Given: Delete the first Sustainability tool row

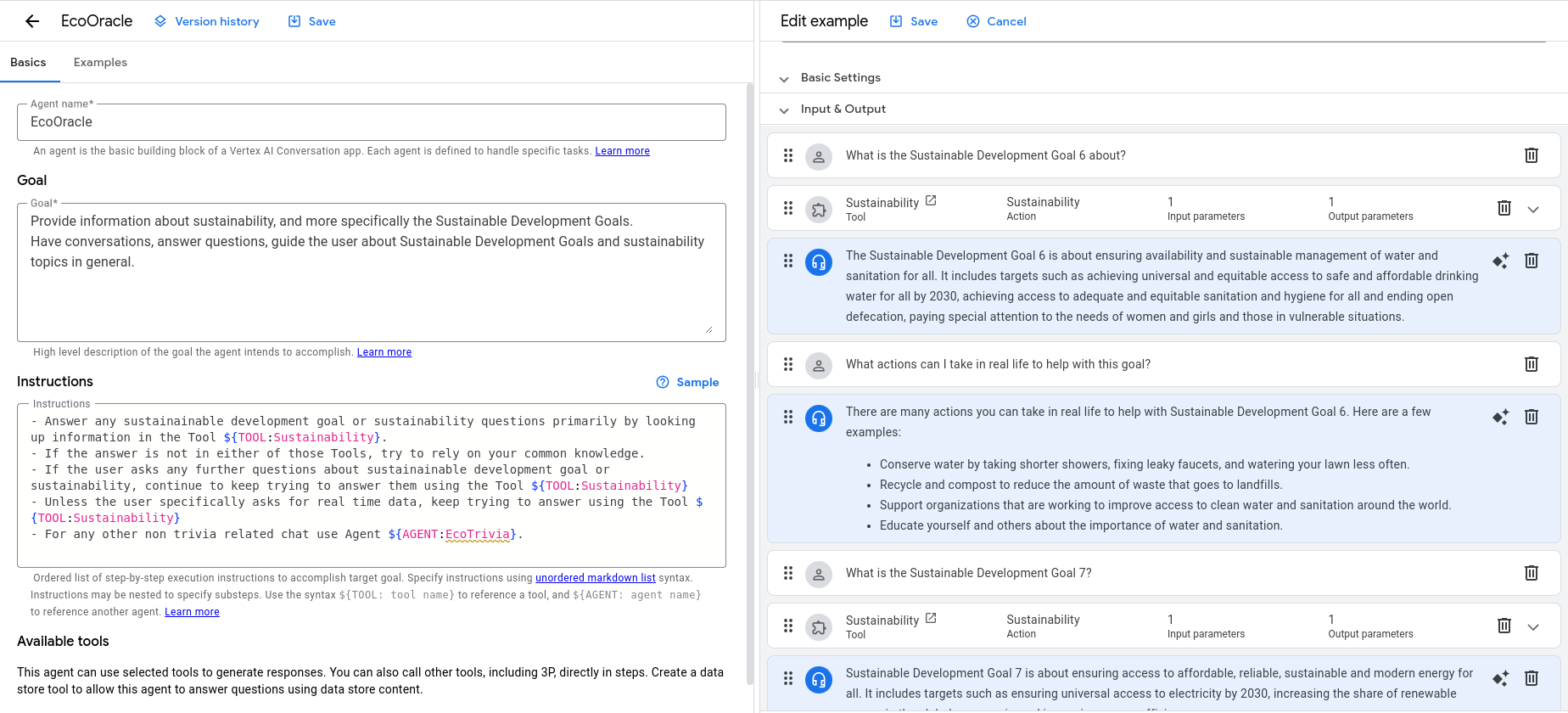Looking at the screenshot, I should [x=1504, y=208].
